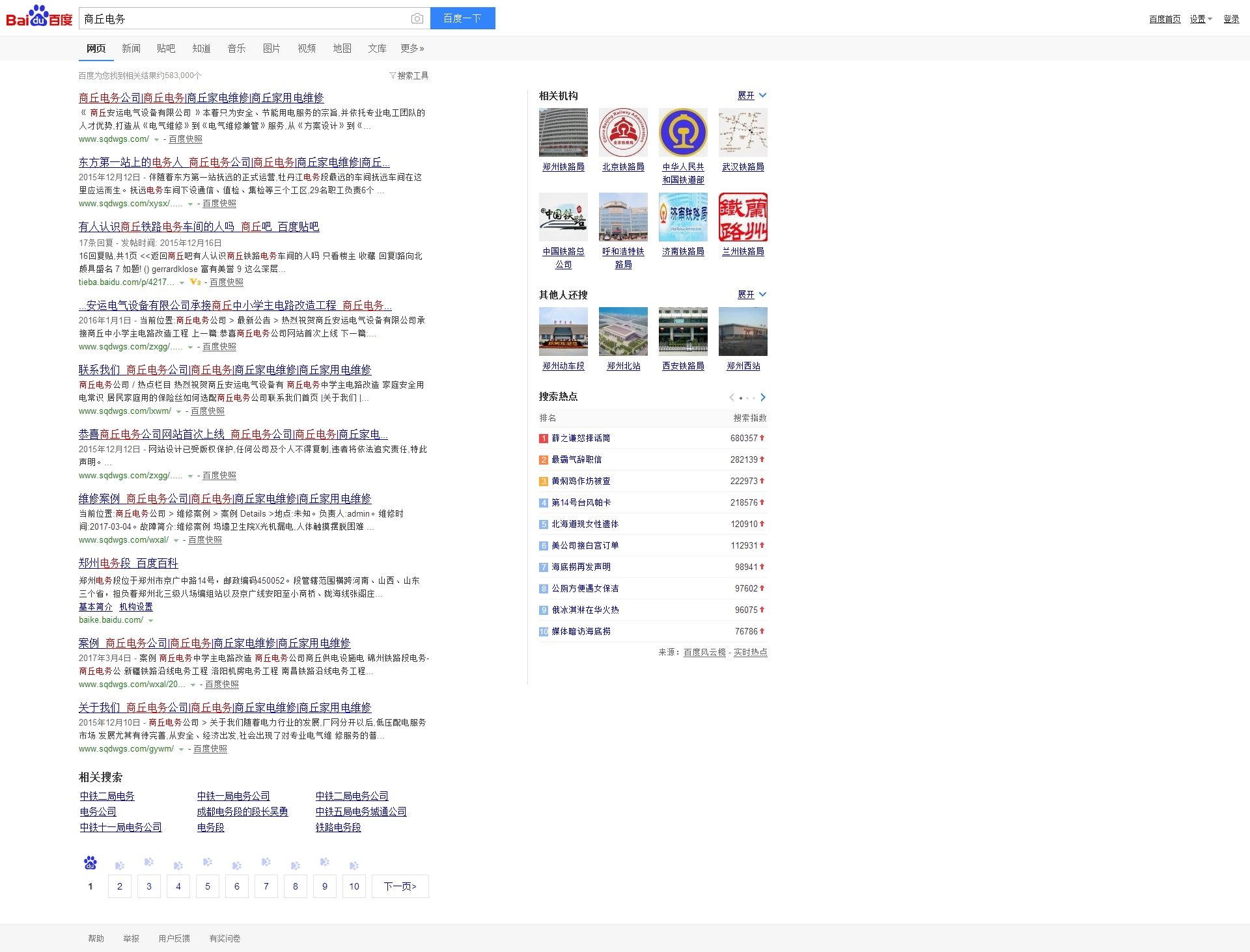The image size is (1250, 952).
Task: Switch to the 图片 tab
Action: click(x=271, y=48)
